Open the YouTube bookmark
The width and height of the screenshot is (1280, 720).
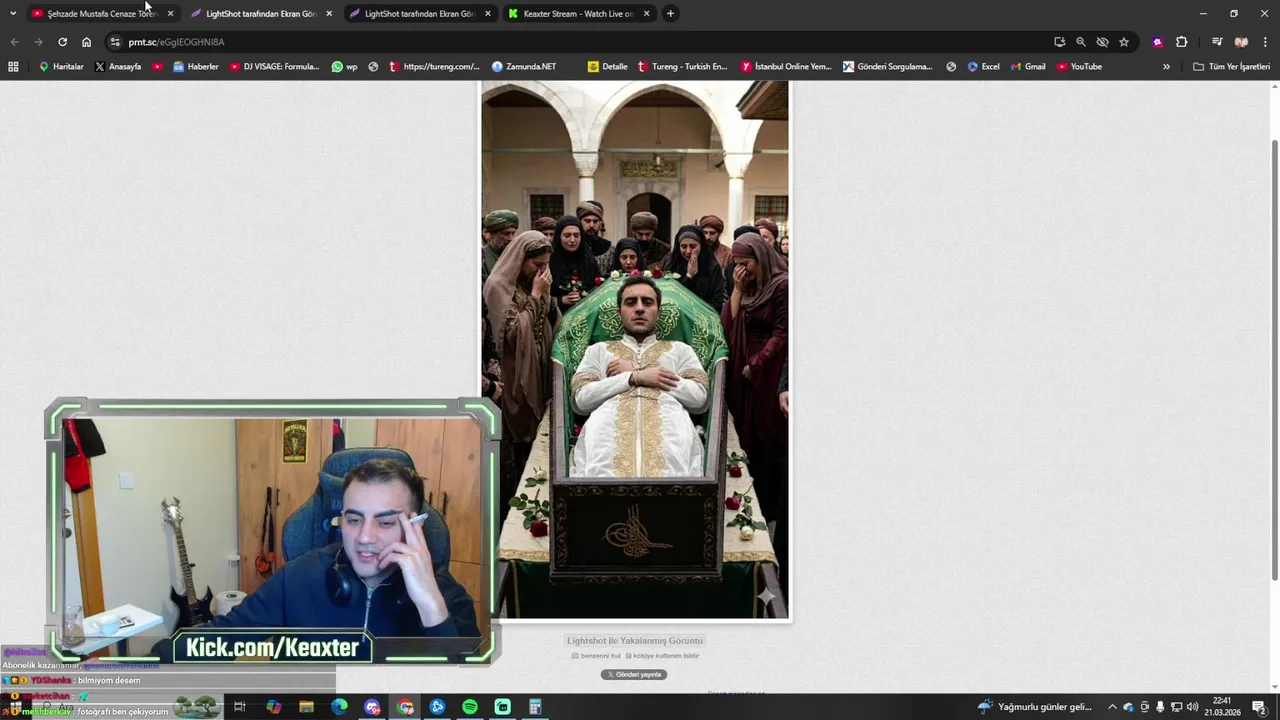point(1079,67)
